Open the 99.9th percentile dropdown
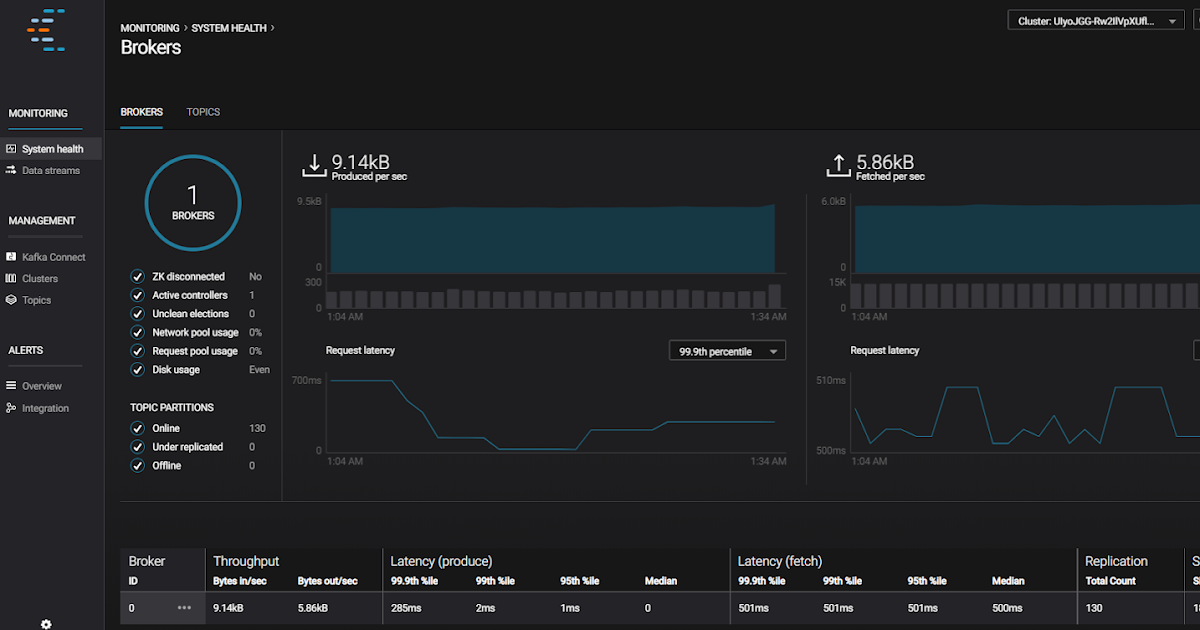The height and width of the screenshot is (630, 1200). coord(727,350)
